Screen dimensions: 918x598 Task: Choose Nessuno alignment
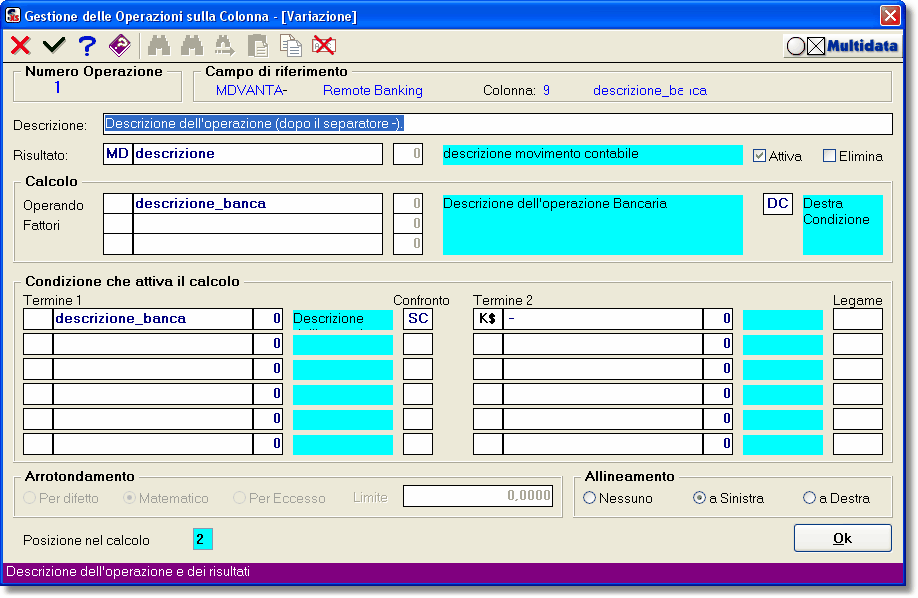(590, 498)
